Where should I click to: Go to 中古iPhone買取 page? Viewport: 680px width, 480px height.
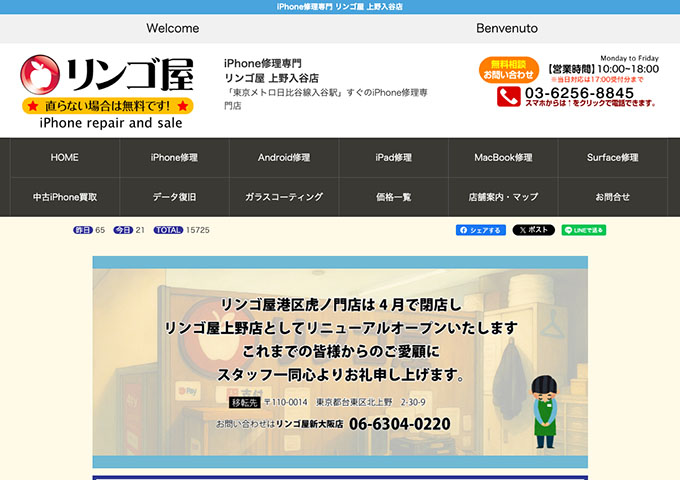tap(65, 197)
